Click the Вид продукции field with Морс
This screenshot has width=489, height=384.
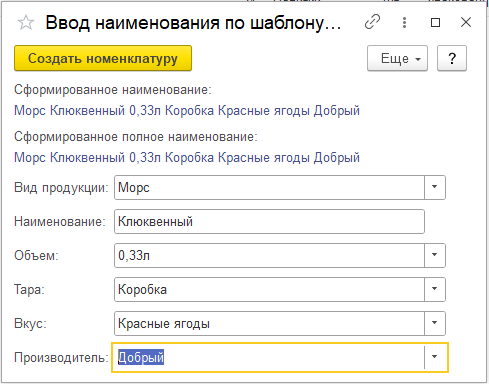pyautogui.click(x=269, y=187)
